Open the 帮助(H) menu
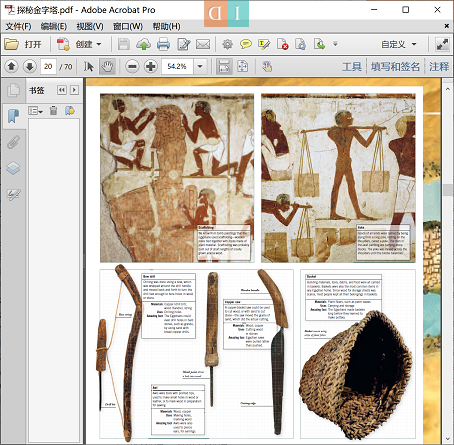 click(166, 26)
